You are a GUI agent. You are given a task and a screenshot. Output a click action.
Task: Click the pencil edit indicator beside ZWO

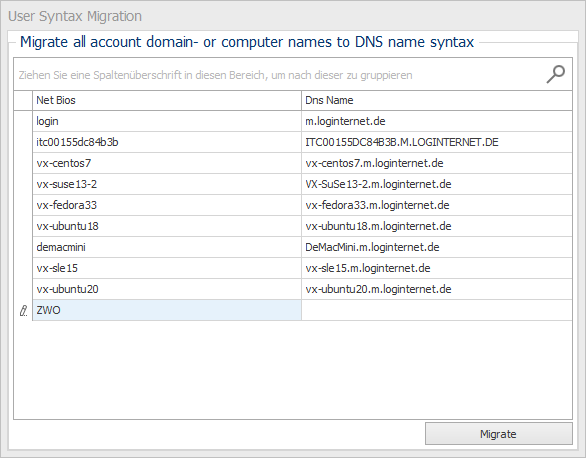pyautogui.click(x=23, y=310)
